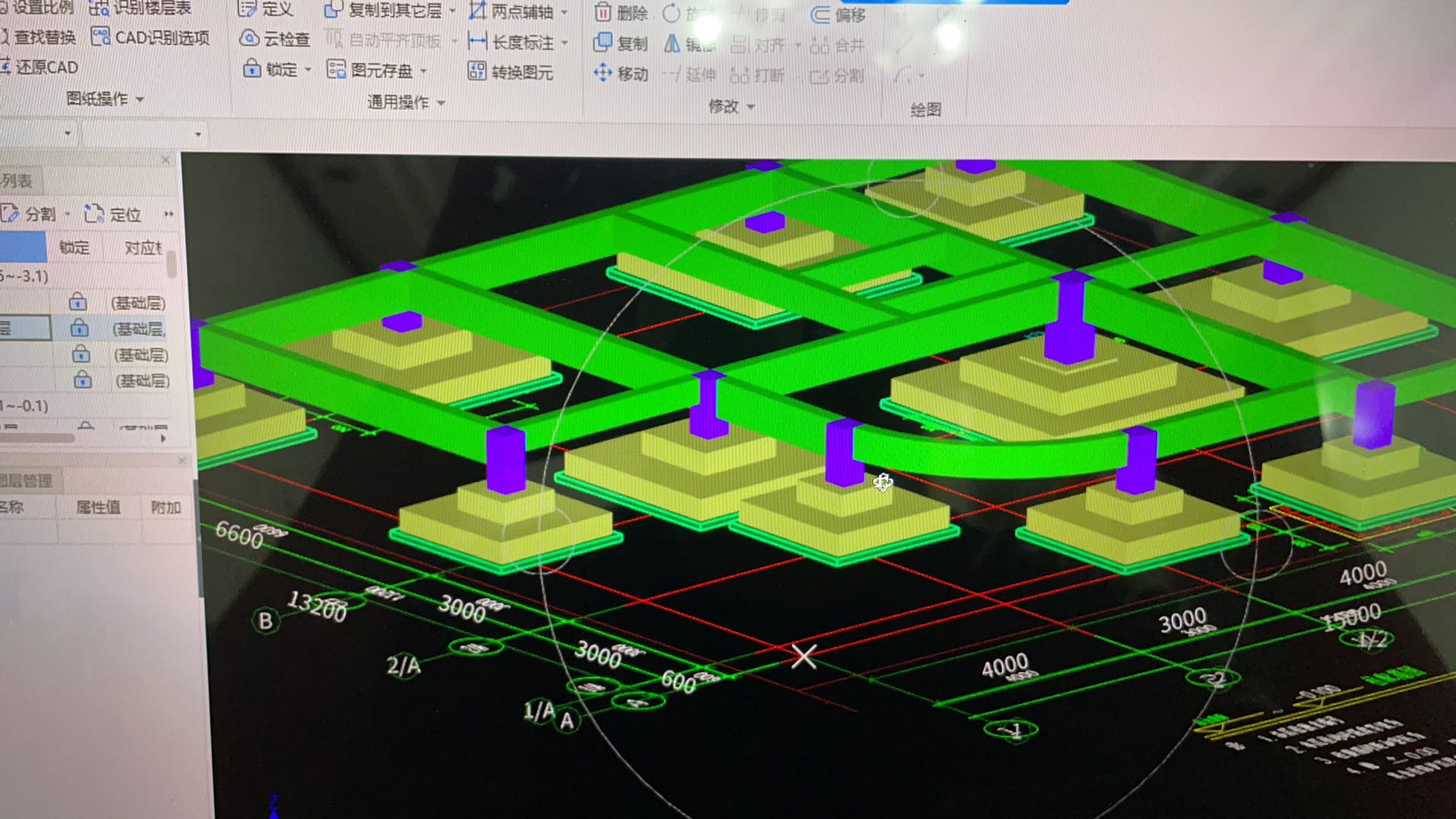Image resolution: width=1456 pixels, height=819 pixels.
Task: Open CAD识别选项 settings icon
Action: click(x=101, y=36)
